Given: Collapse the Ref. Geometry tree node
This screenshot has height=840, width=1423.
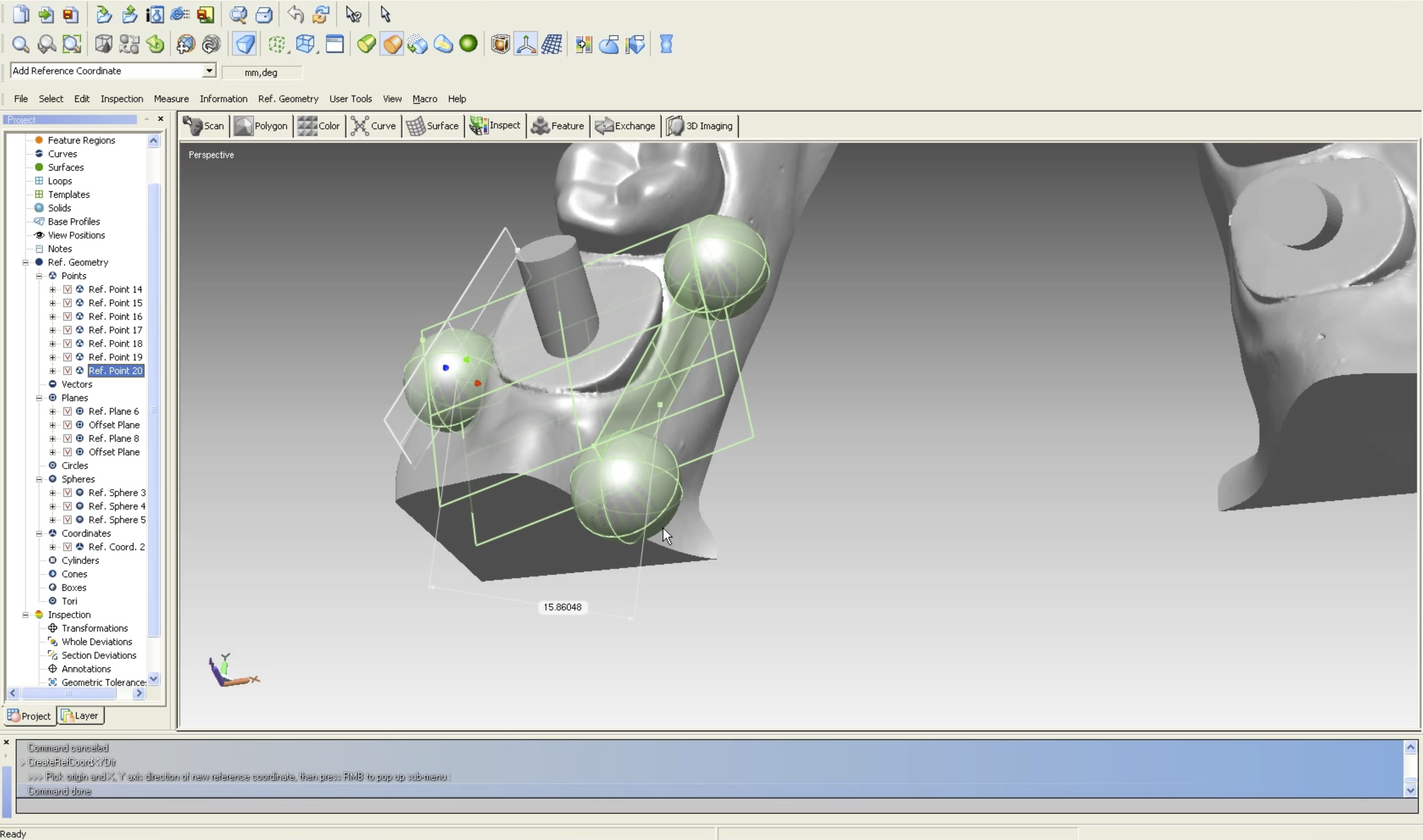Looking at the screenshot, I should (26, 262).
